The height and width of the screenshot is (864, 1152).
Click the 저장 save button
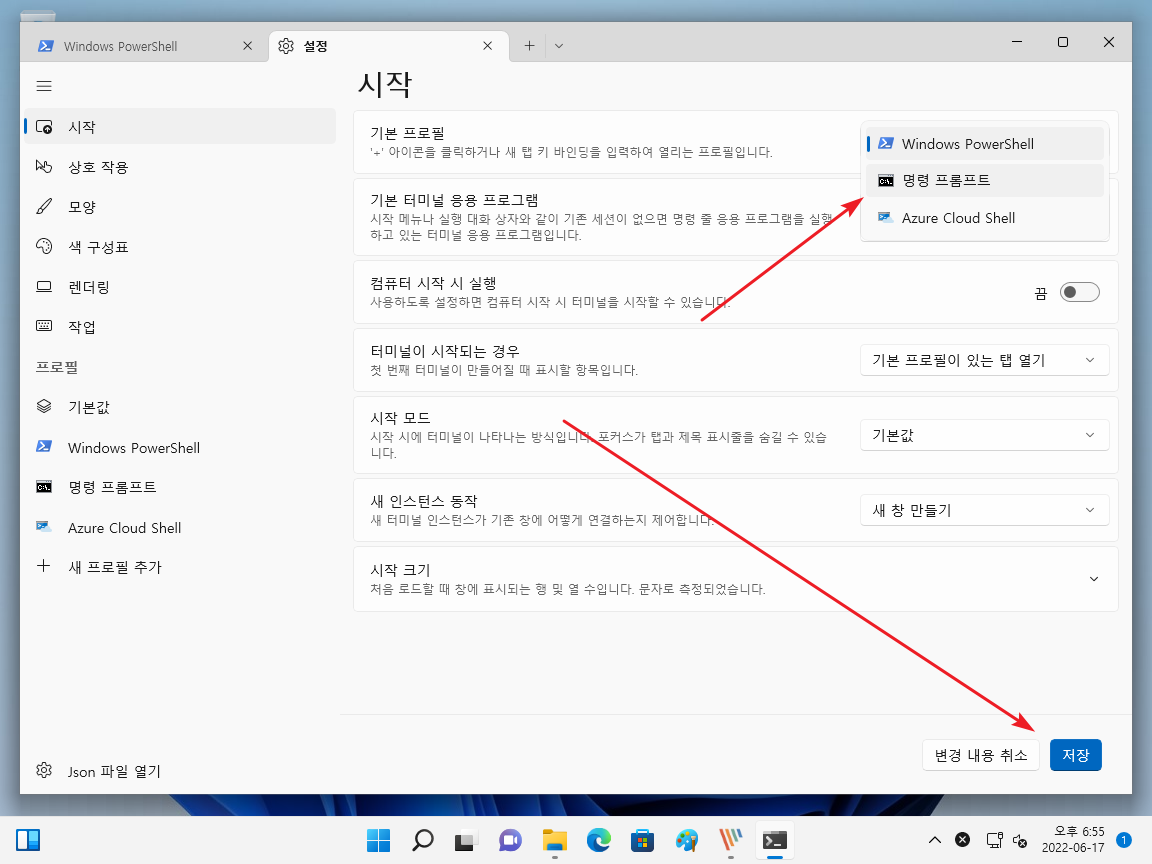tap(1076, 755)
